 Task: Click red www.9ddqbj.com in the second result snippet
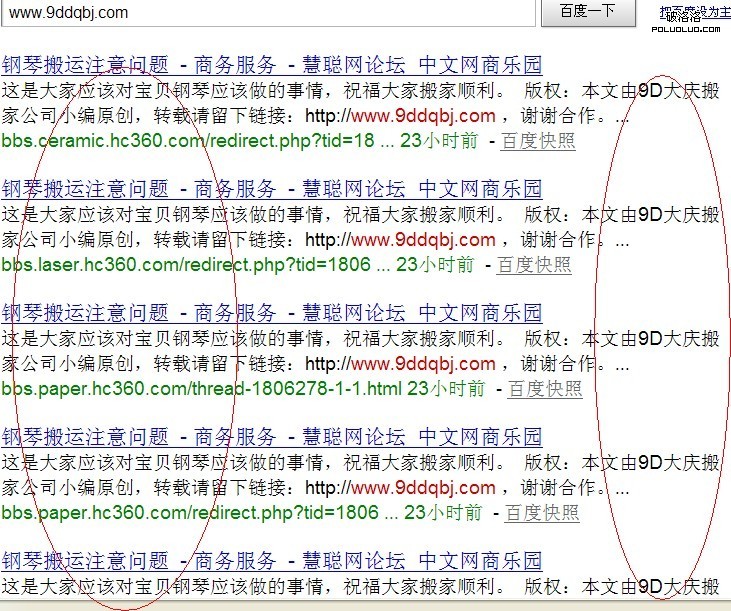point(423,240)
